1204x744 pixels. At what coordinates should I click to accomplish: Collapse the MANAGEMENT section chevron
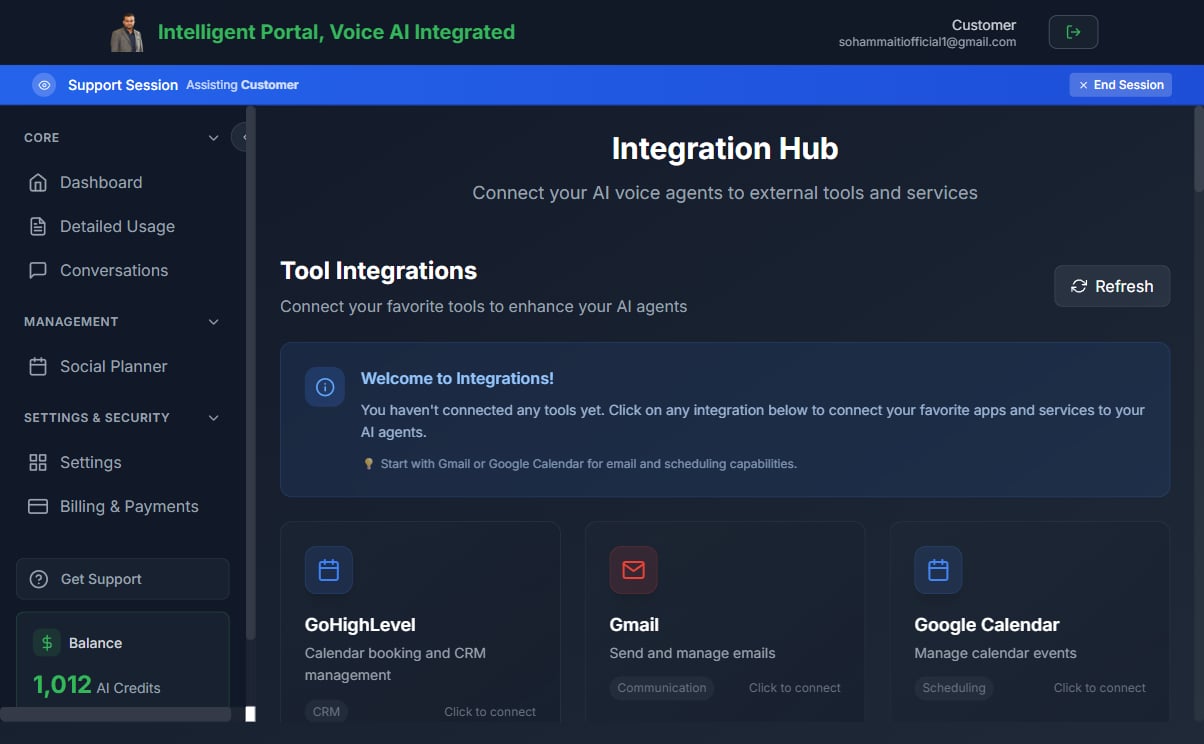213,322
